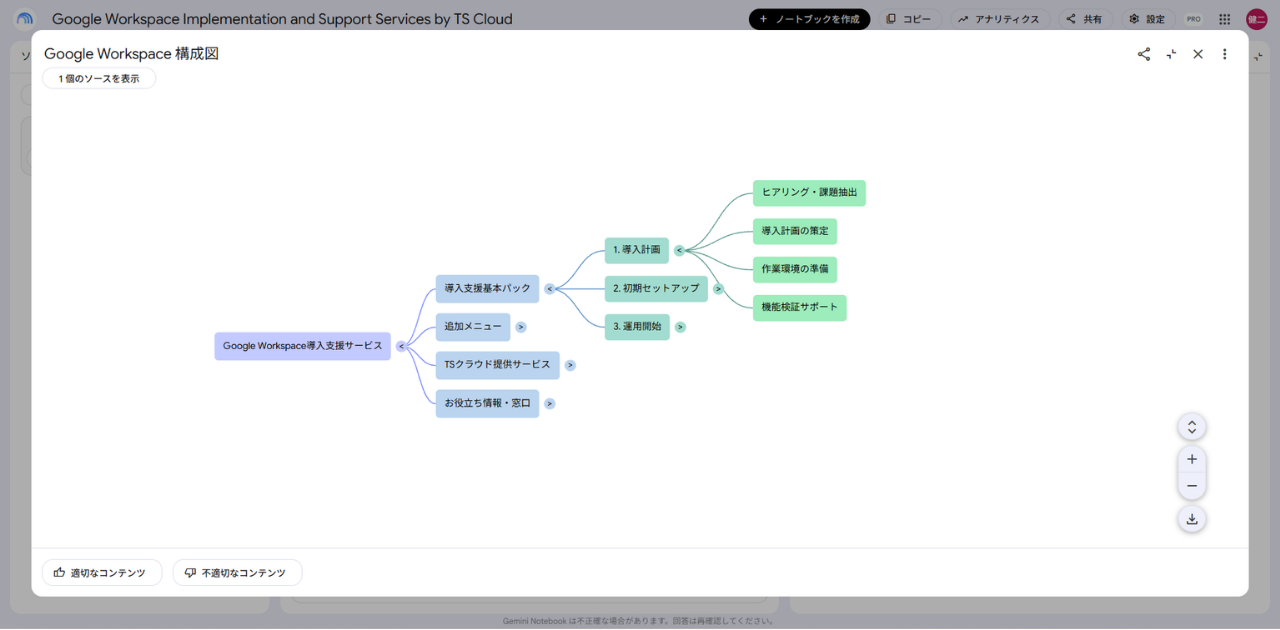Select the 導入支援基本パック node

[x=487, y=289]
